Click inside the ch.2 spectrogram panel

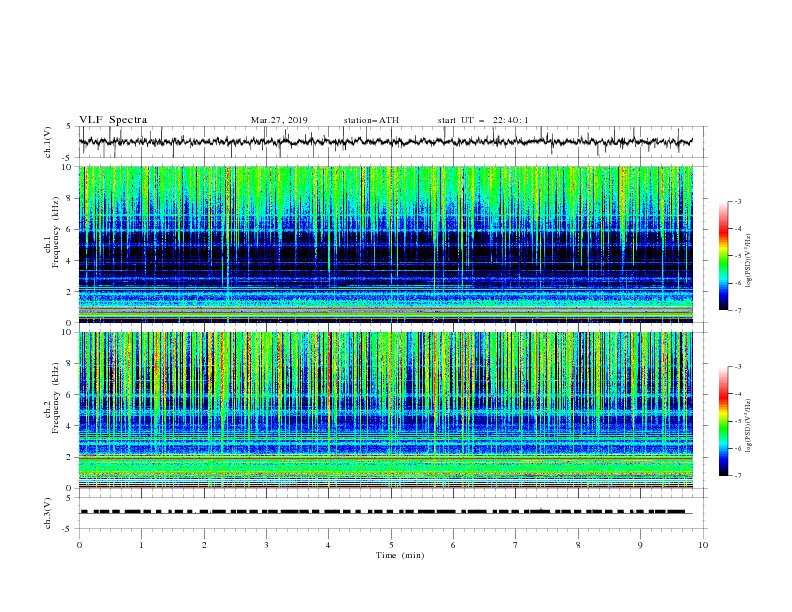point(386,410)
